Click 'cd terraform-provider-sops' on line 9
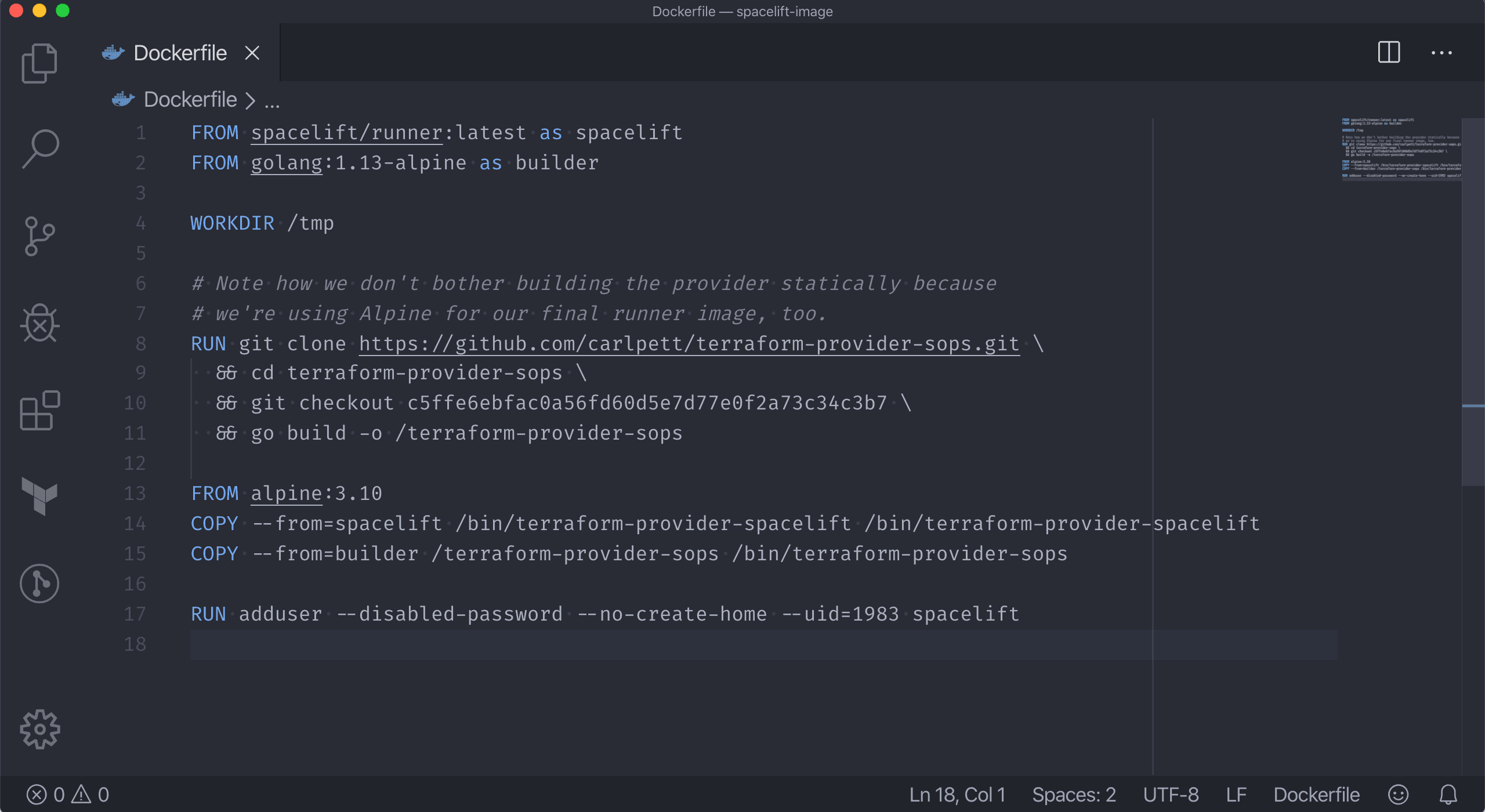This screenshot has width=1485, height=812. click(x=407, y=373)
